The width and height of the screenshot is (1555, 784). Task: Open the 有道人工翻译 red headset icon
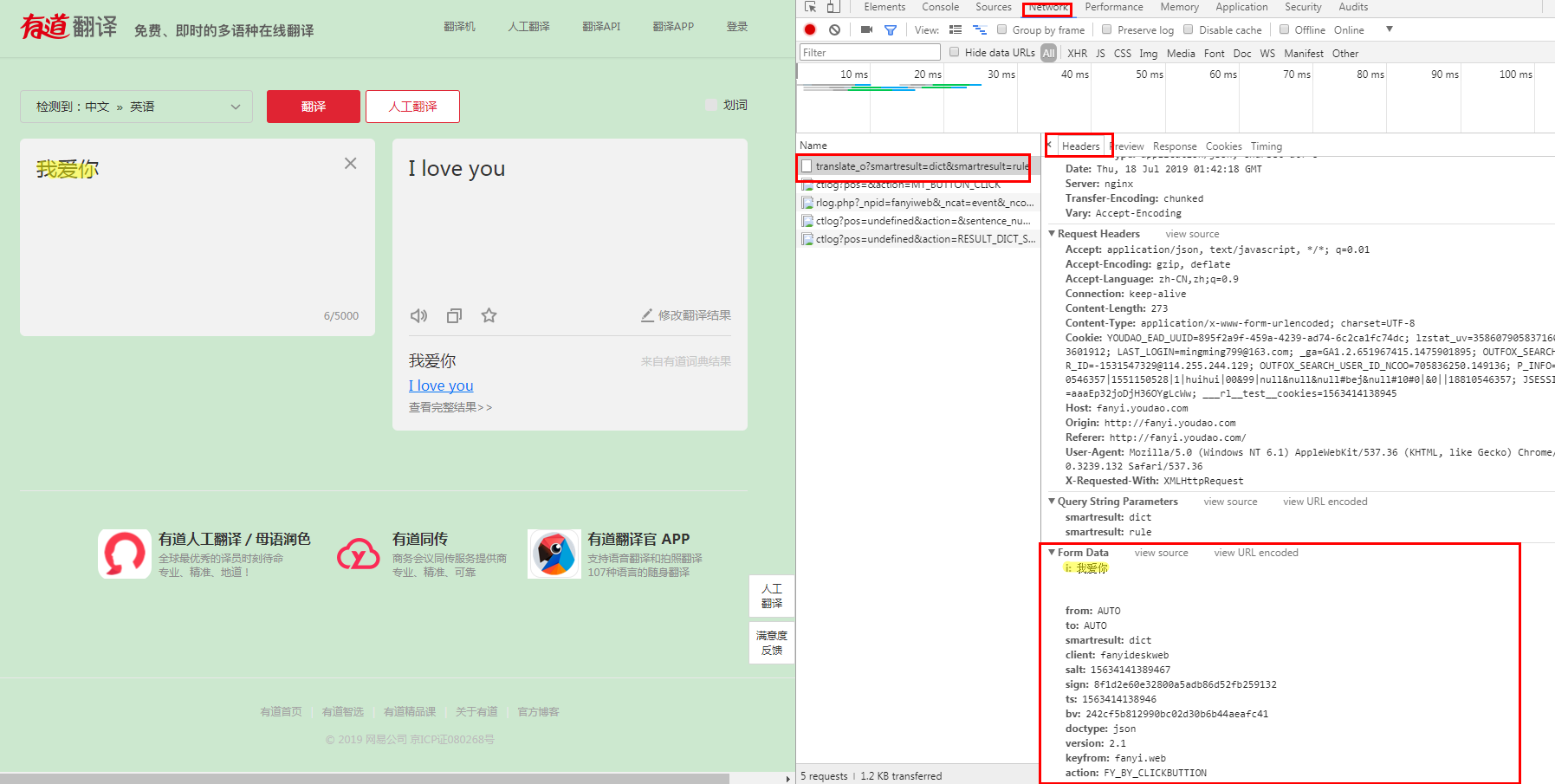[x=125, y=554]
